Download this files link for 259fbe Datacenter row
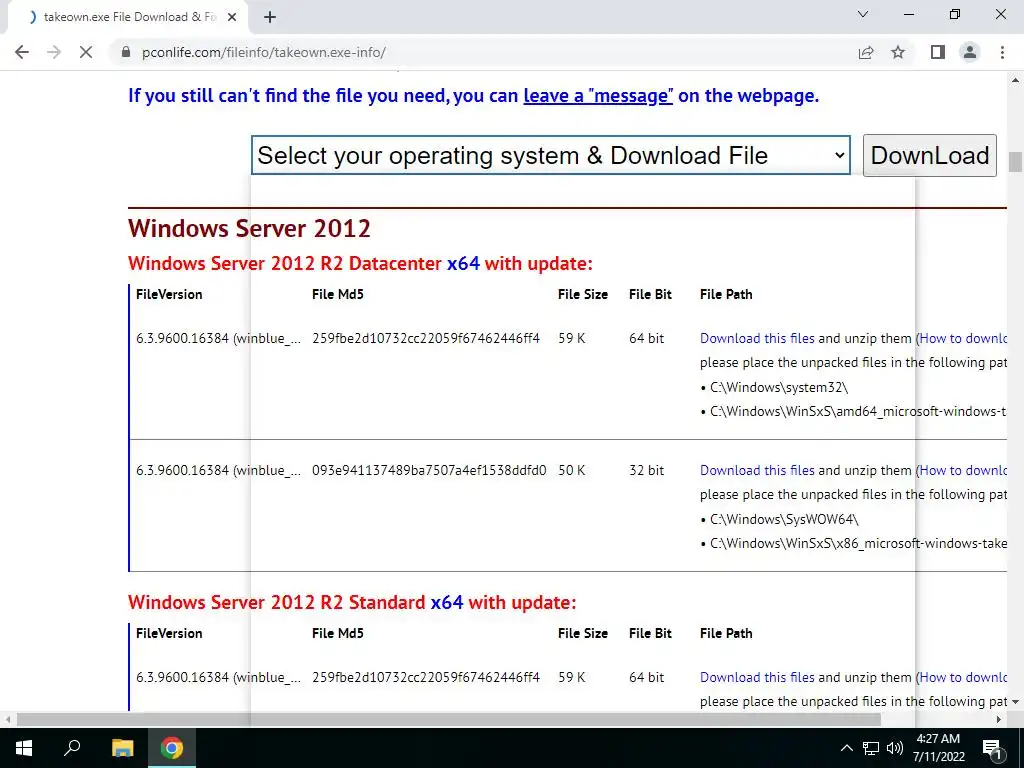The width and height of the screenshot is (1024, 768). pos(757,338)
